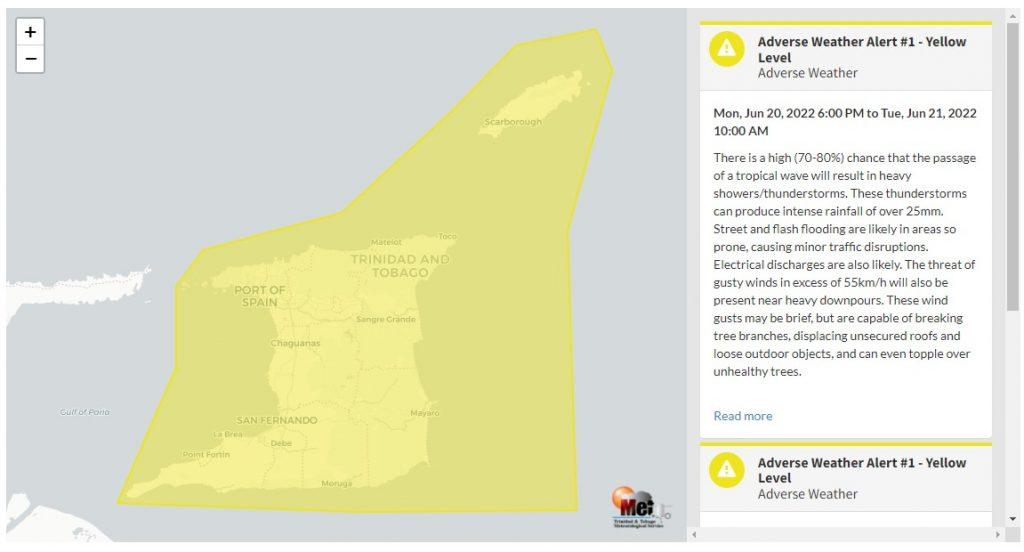Image resolution: width=1024 pixels, height=552 pixels.
Task: Click the Toco map label
Action: click(447, 236)
